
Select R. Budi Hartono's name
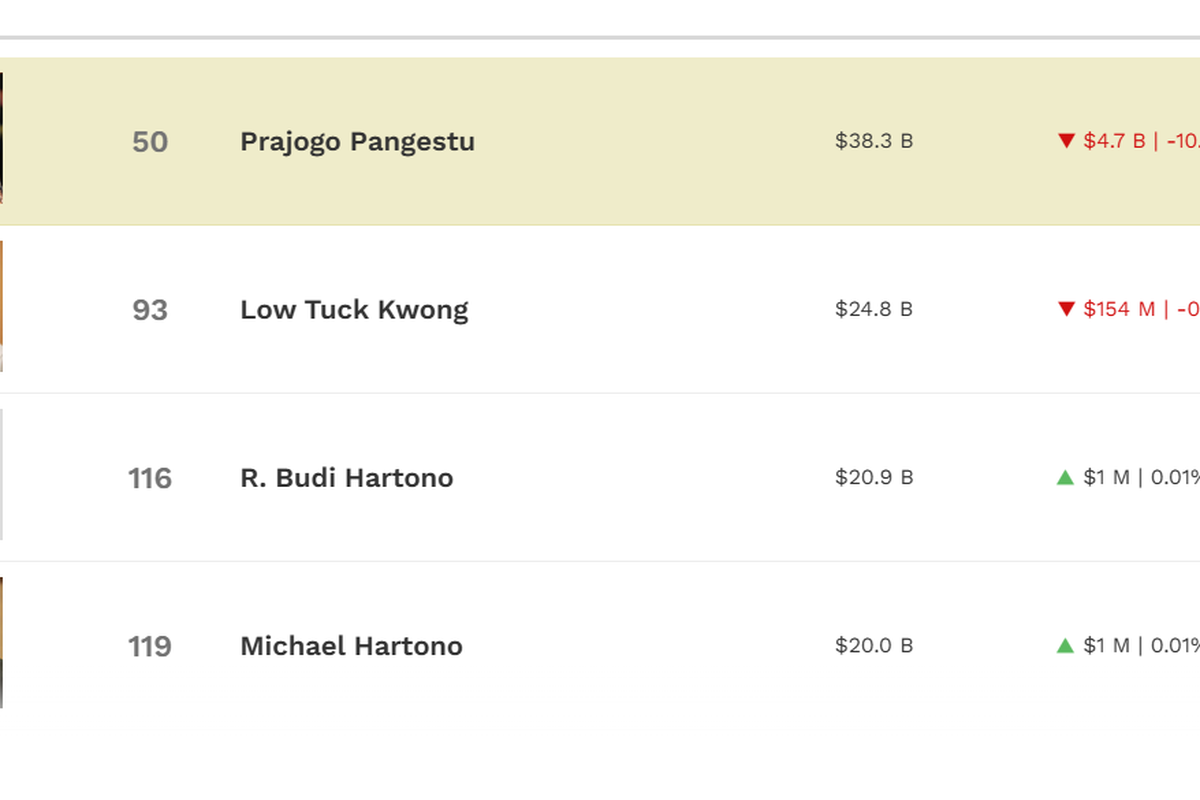(347, 478)
